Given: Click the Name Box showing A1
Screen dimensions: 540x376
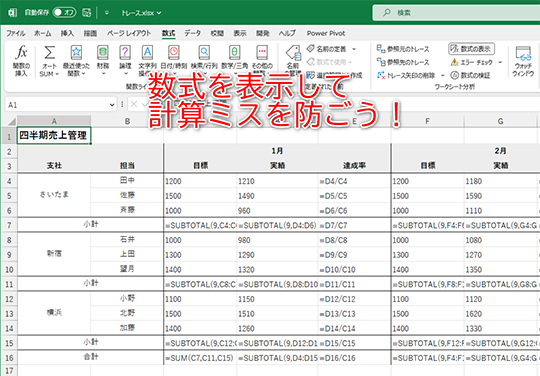Looking at the screenshot, I should click(x=61, y=105).
